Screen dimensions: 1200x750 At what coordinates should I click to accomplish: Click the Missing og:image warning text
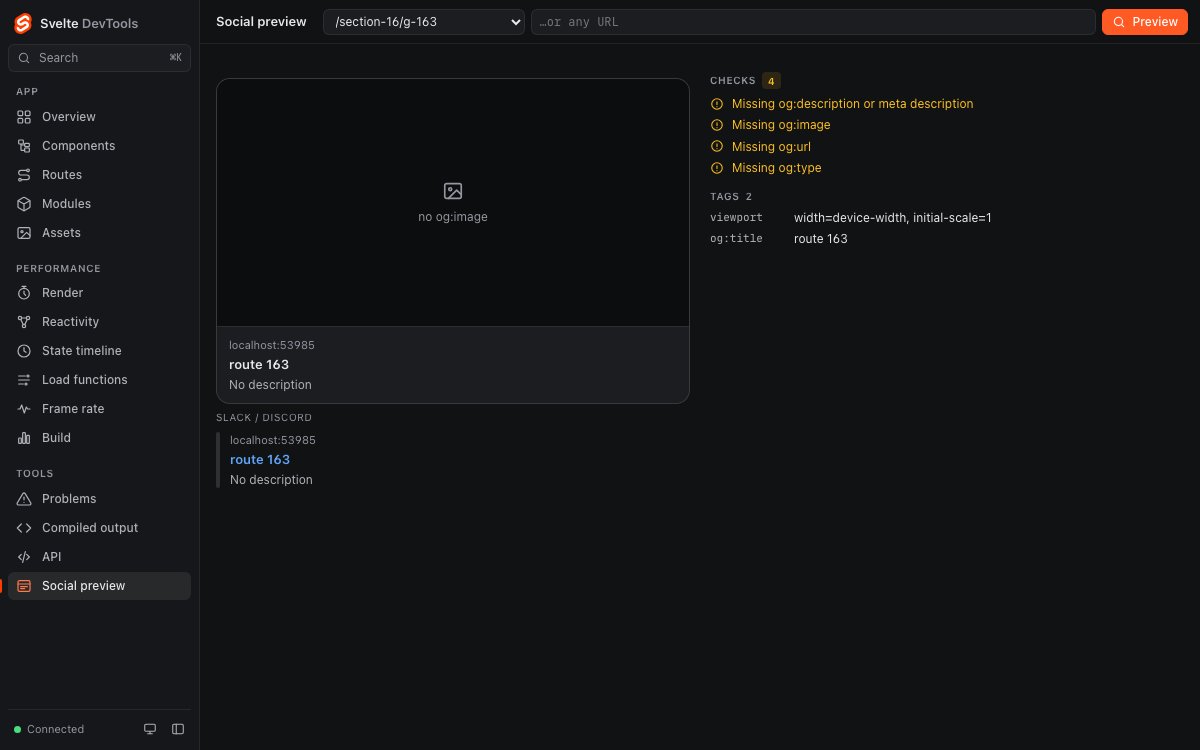coord(781,125)
